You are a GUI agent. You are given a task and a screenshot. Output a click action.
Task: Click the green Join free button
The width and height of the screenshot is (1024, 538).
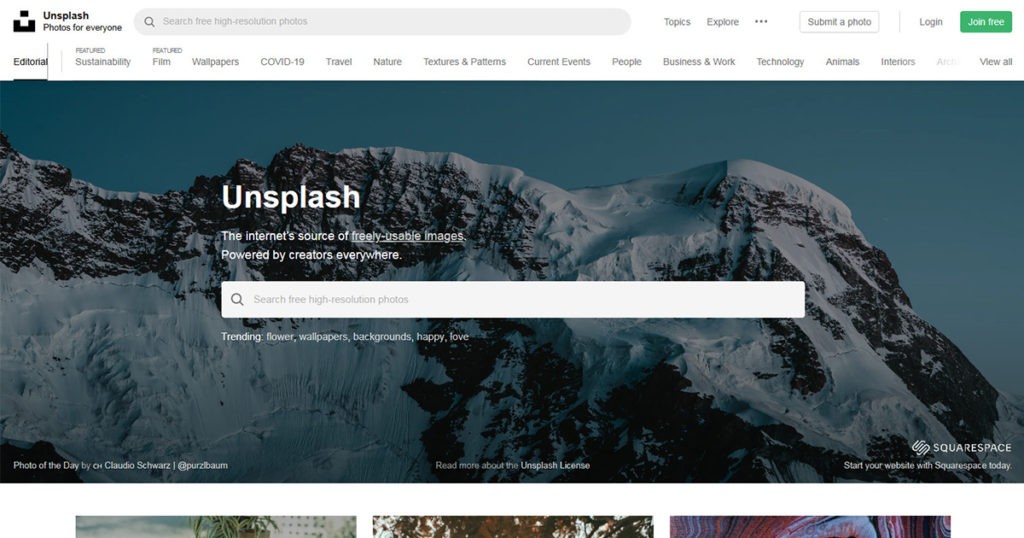click(985, 22)
